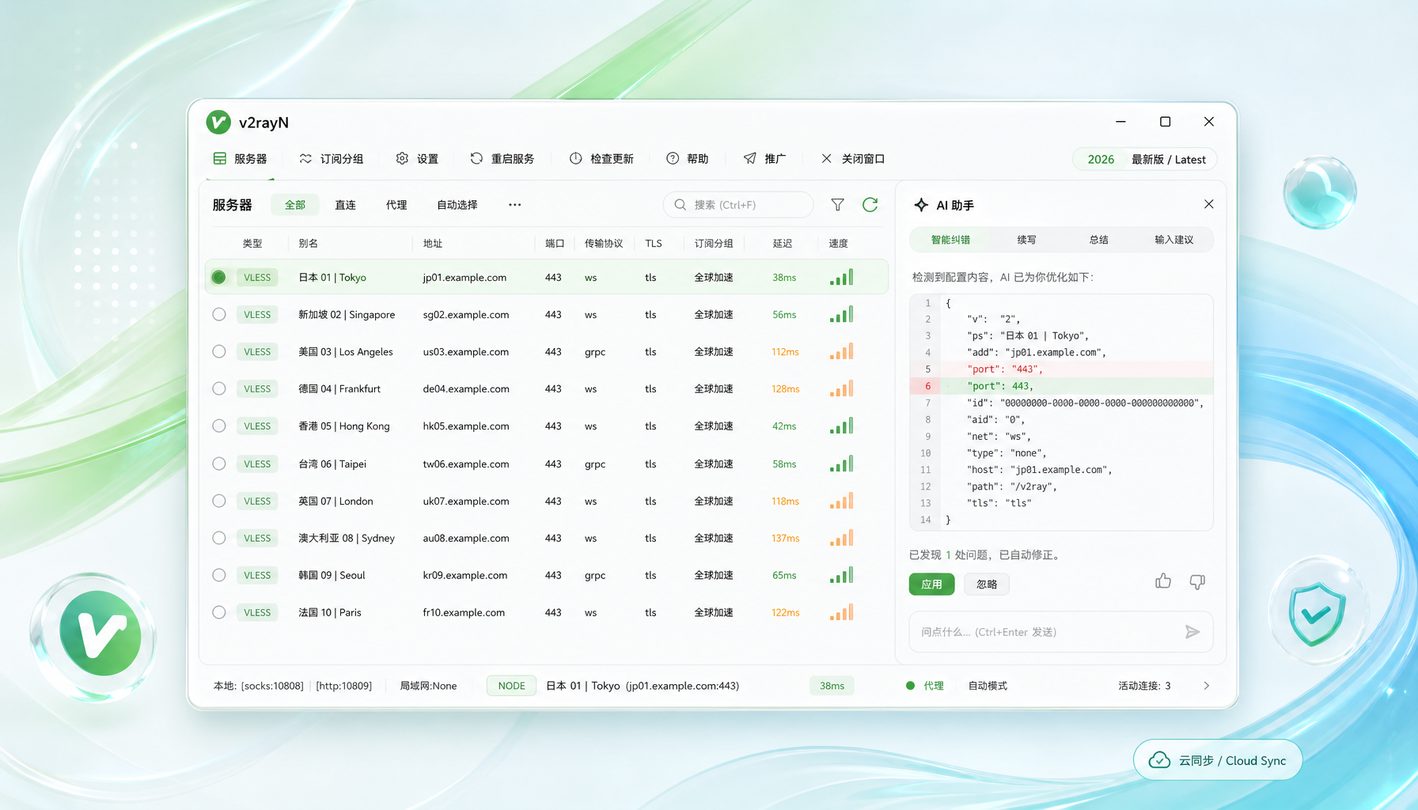
Task: Sort by the 订阅分组 column header
Action: click(714, 243)
